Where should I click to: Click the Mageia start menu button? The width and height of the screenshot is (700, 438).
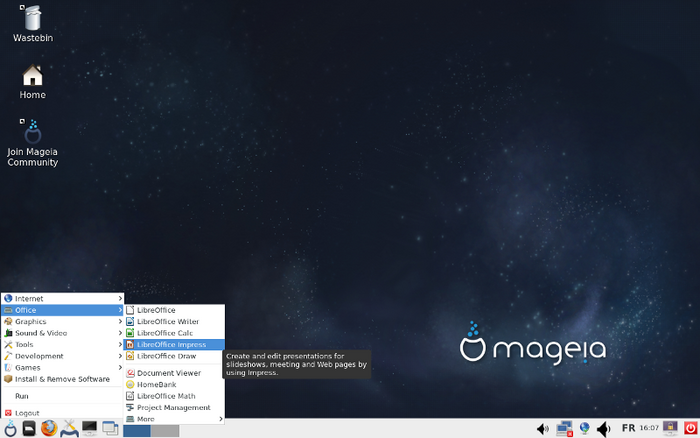(x=10, y=429)
